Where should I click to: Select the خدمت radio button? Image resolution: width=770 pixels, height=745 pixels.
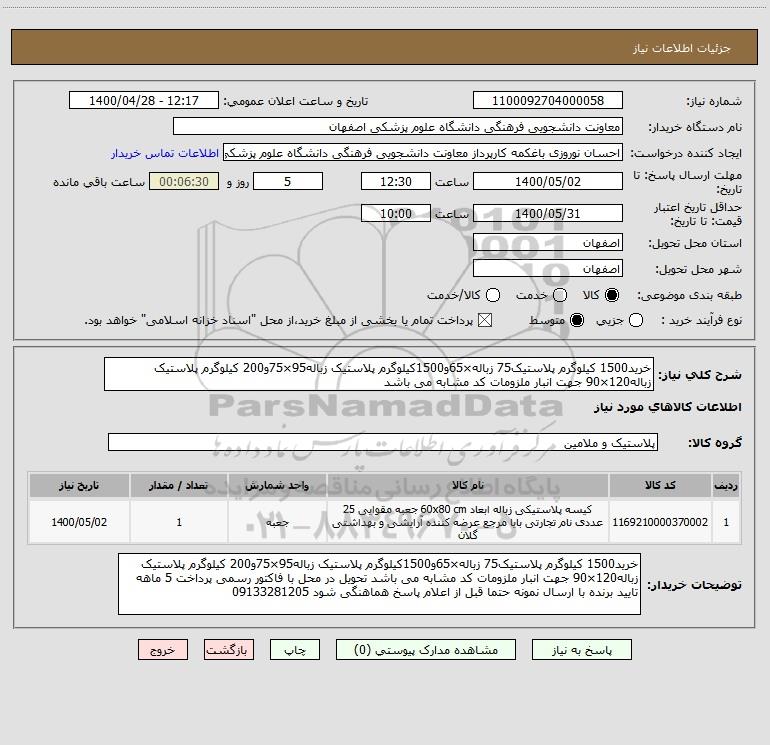[560, 295]
